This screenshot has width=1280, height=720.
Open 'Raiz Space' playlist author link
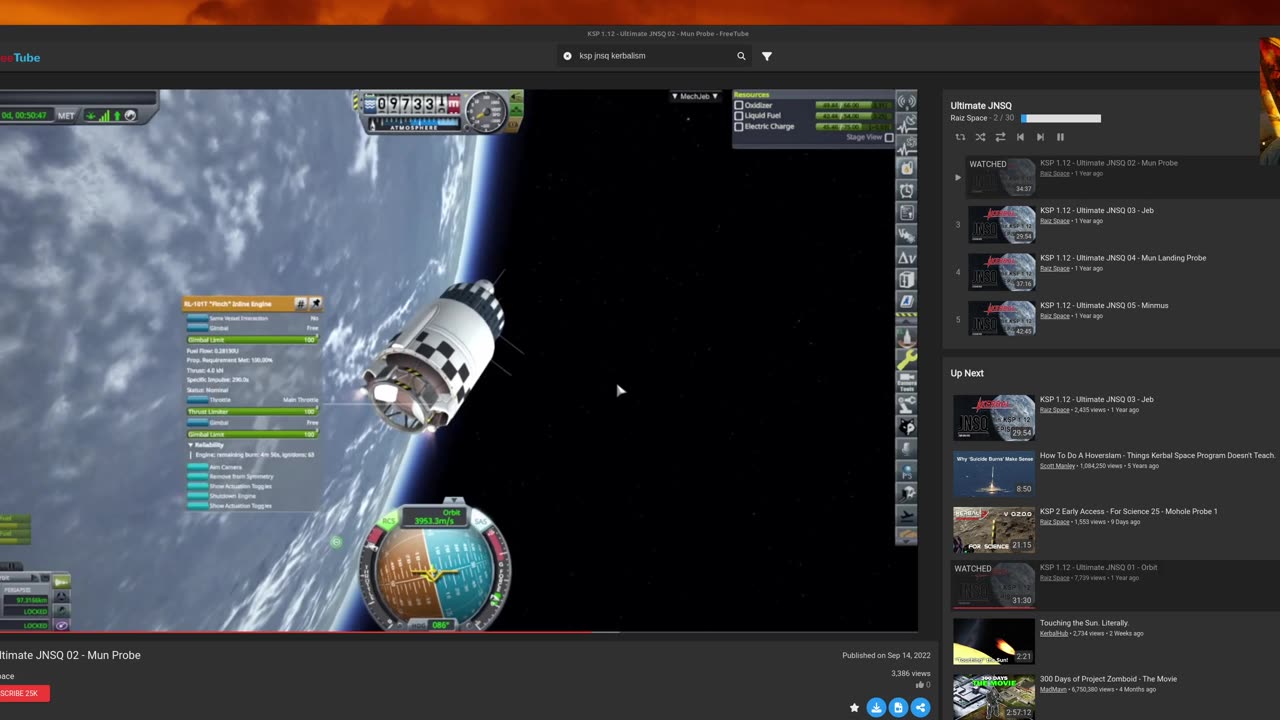point(969,118)
